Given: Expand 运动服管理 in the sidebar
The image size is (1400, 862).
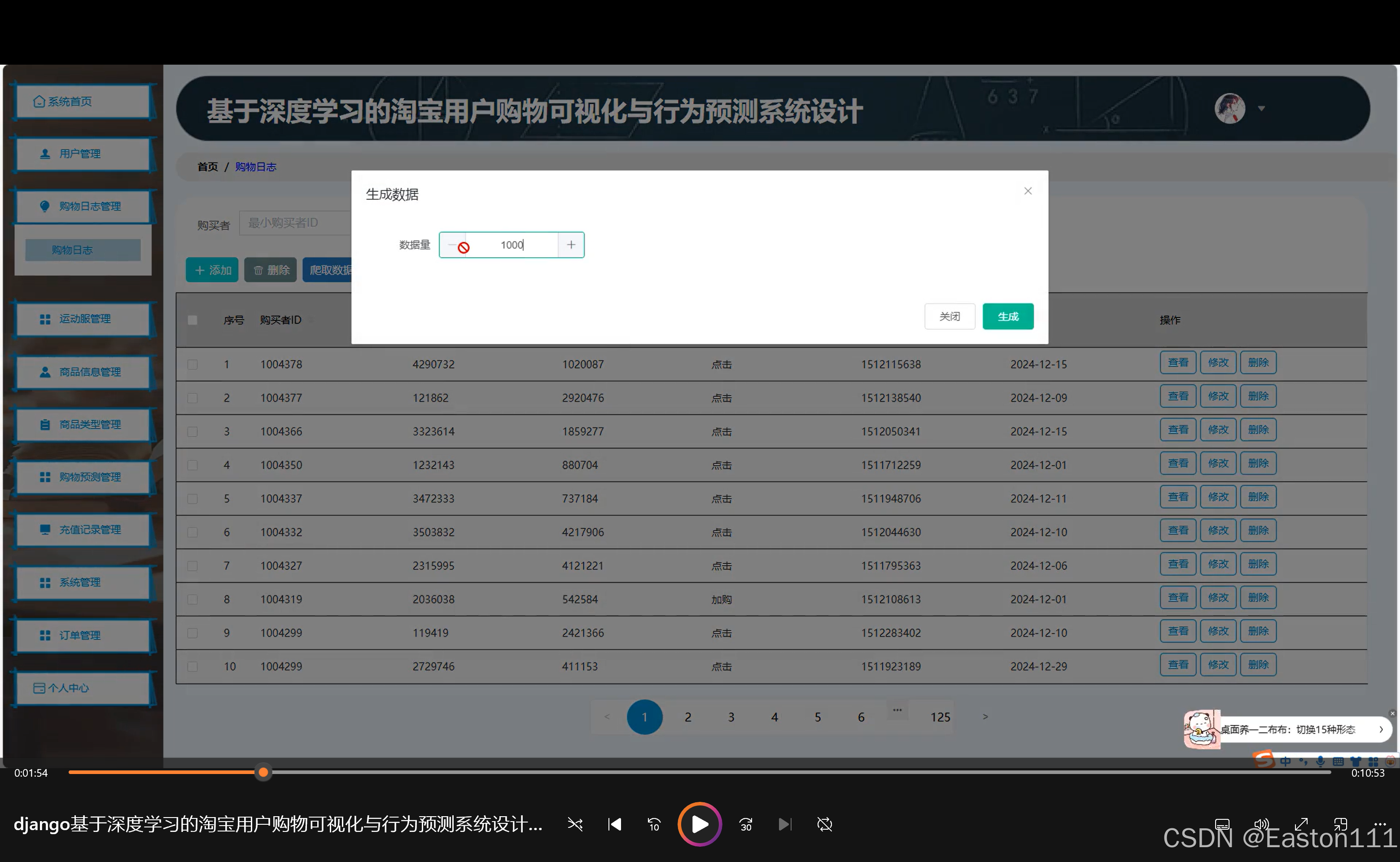Looking at the screenshot, I should (83, 319).
